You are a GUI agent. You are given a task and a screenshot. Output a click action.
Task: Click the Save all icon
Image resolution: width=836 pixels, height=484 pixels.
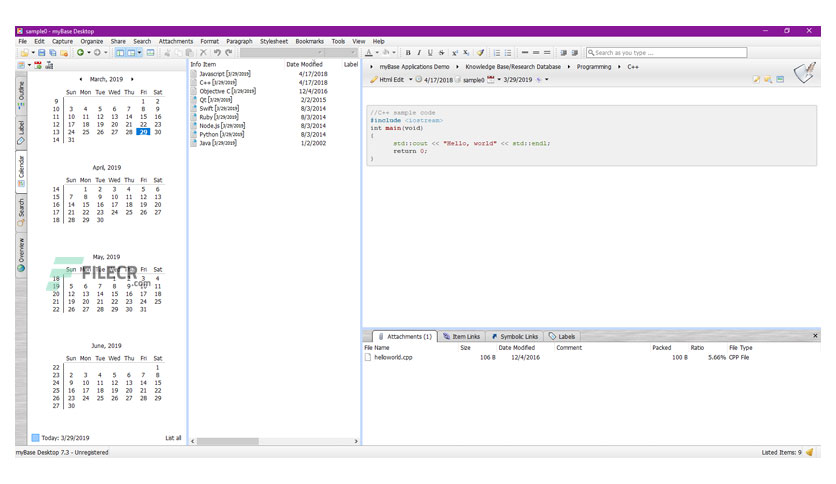click(x=53, y=53)
